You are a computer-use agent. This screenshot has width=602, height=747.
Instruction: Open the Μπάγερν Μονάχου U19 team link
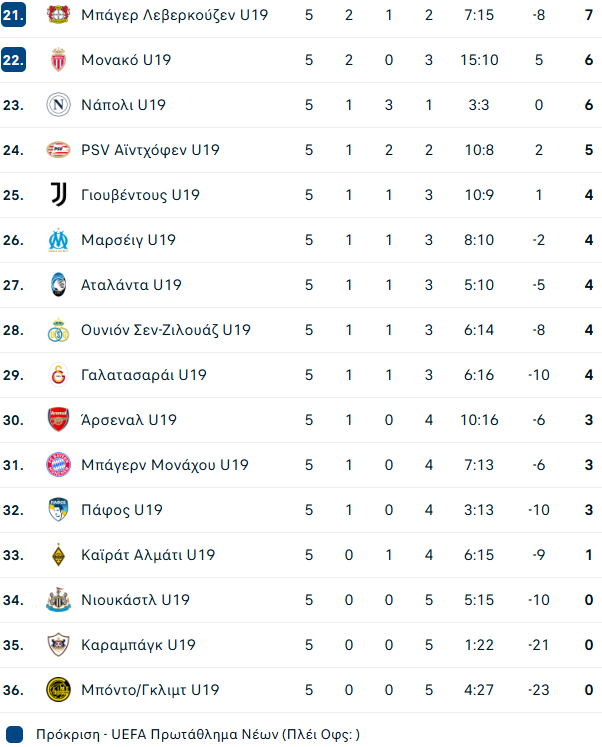point(165,465)
